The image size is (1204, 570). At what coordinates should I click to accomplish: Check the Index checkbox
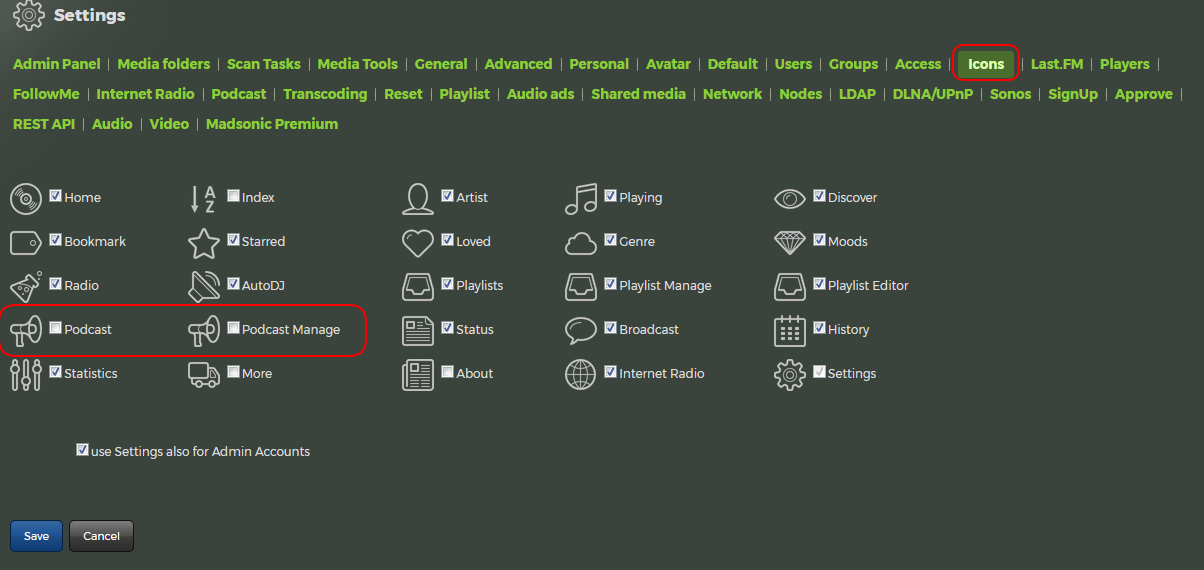[x=233, y=196]
